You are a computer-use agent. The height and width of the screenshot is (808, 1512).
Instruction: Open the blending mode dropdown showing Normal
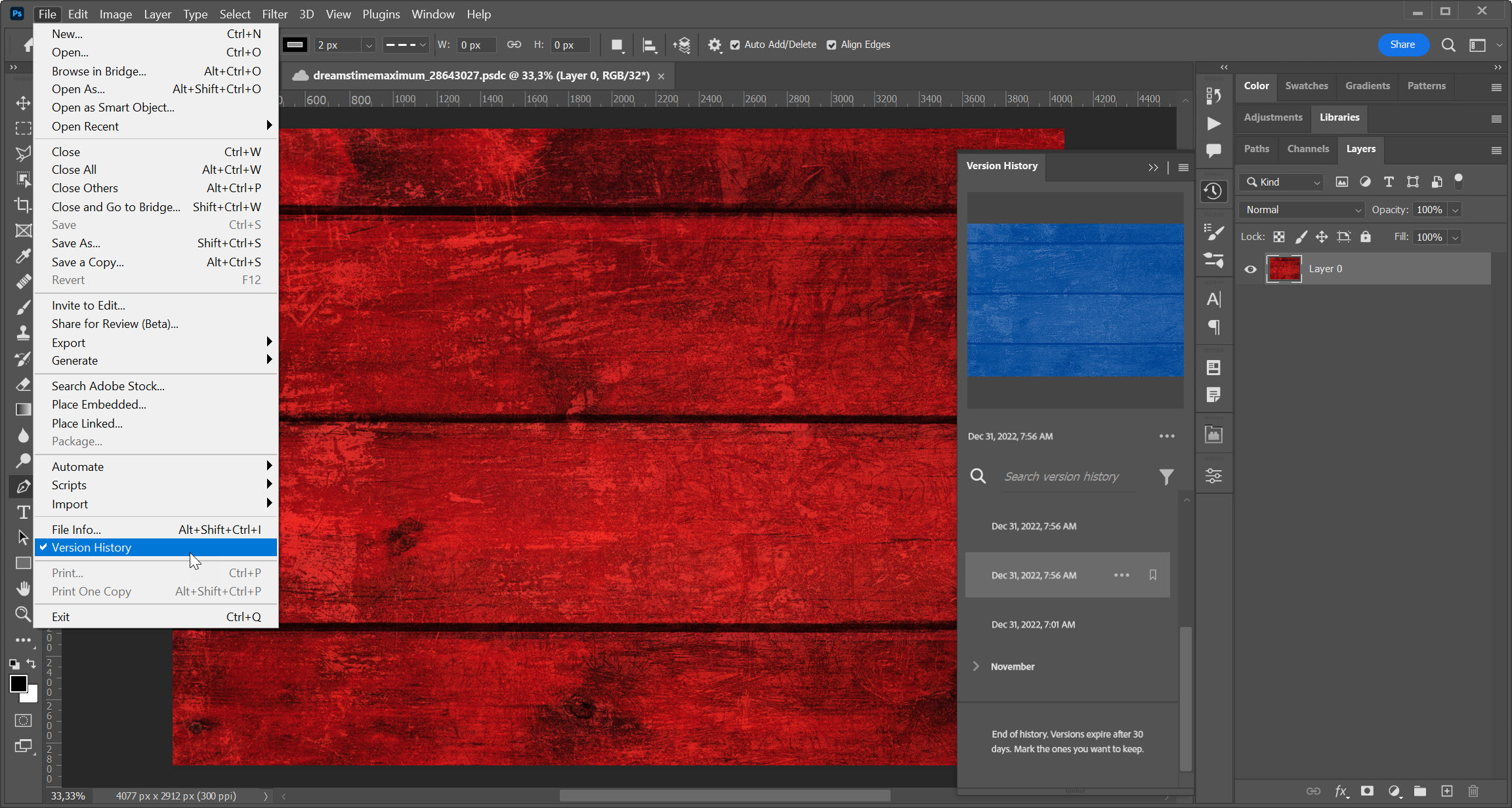[x=1301, y=209]
